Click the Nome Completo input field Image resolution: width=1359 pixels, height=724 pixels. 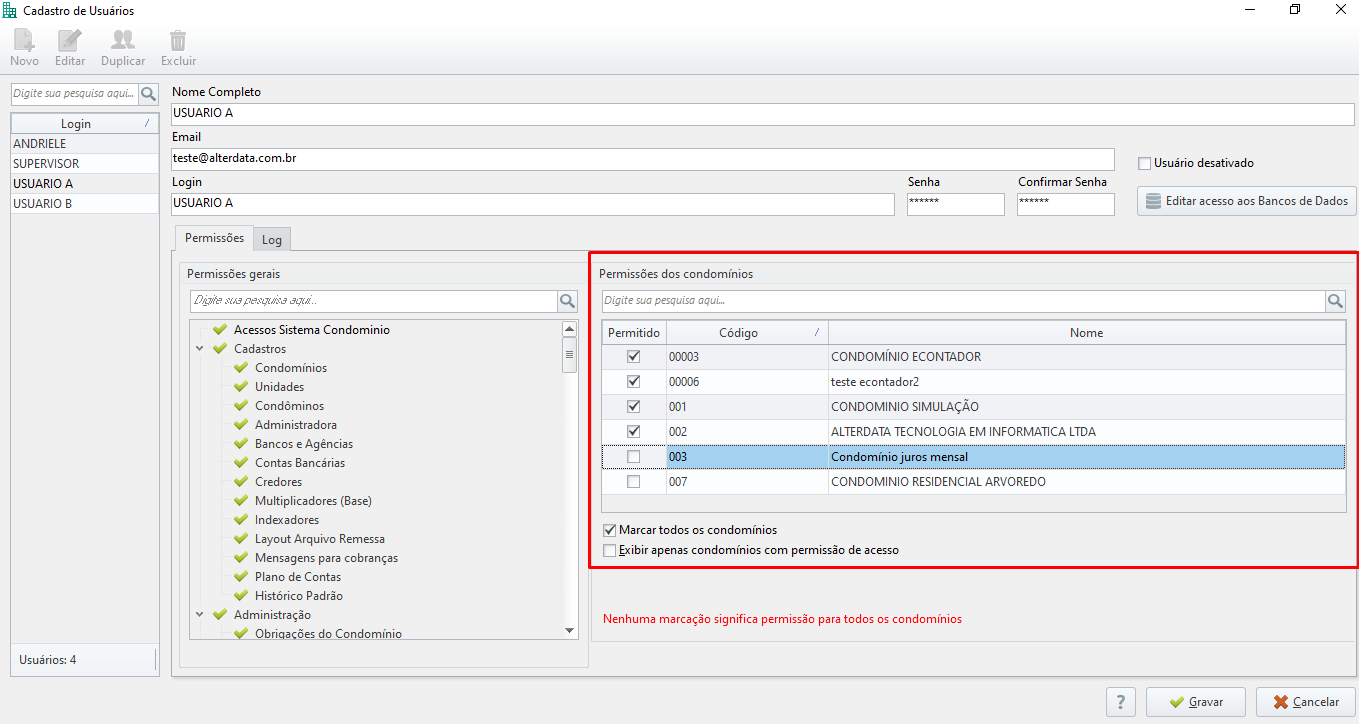pyautogui.click(x=763, y=114)
